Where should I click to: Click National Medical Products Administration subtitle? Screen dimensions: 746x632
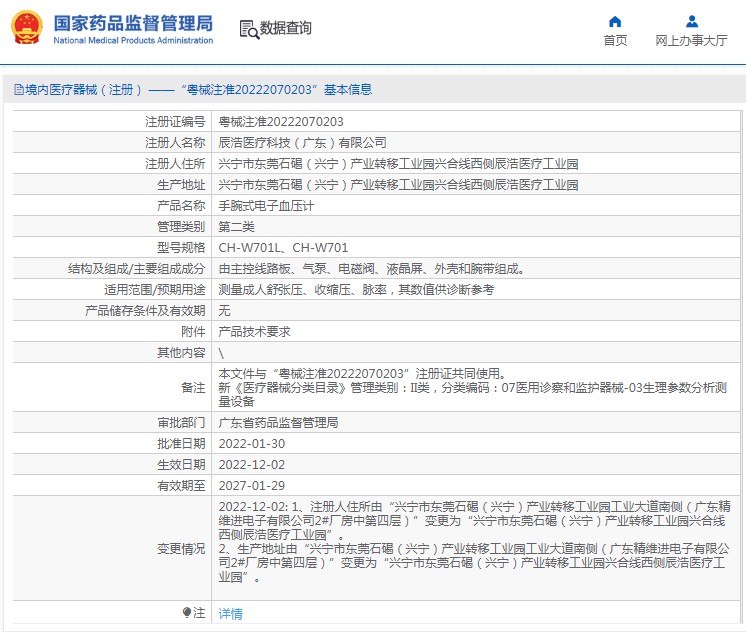coord(133,40)
